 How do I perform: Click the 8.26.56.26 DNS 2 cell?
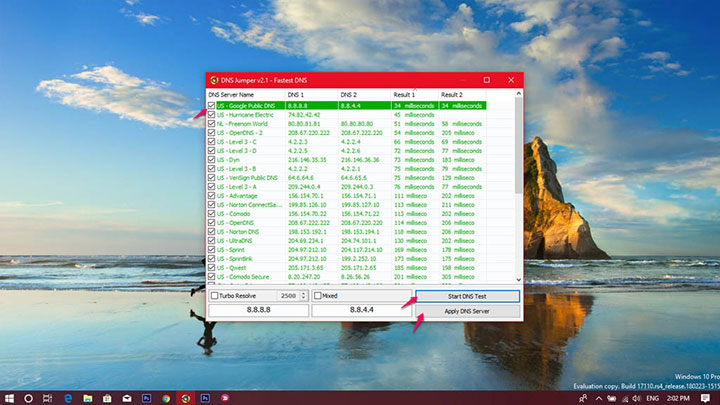[356, 276]
